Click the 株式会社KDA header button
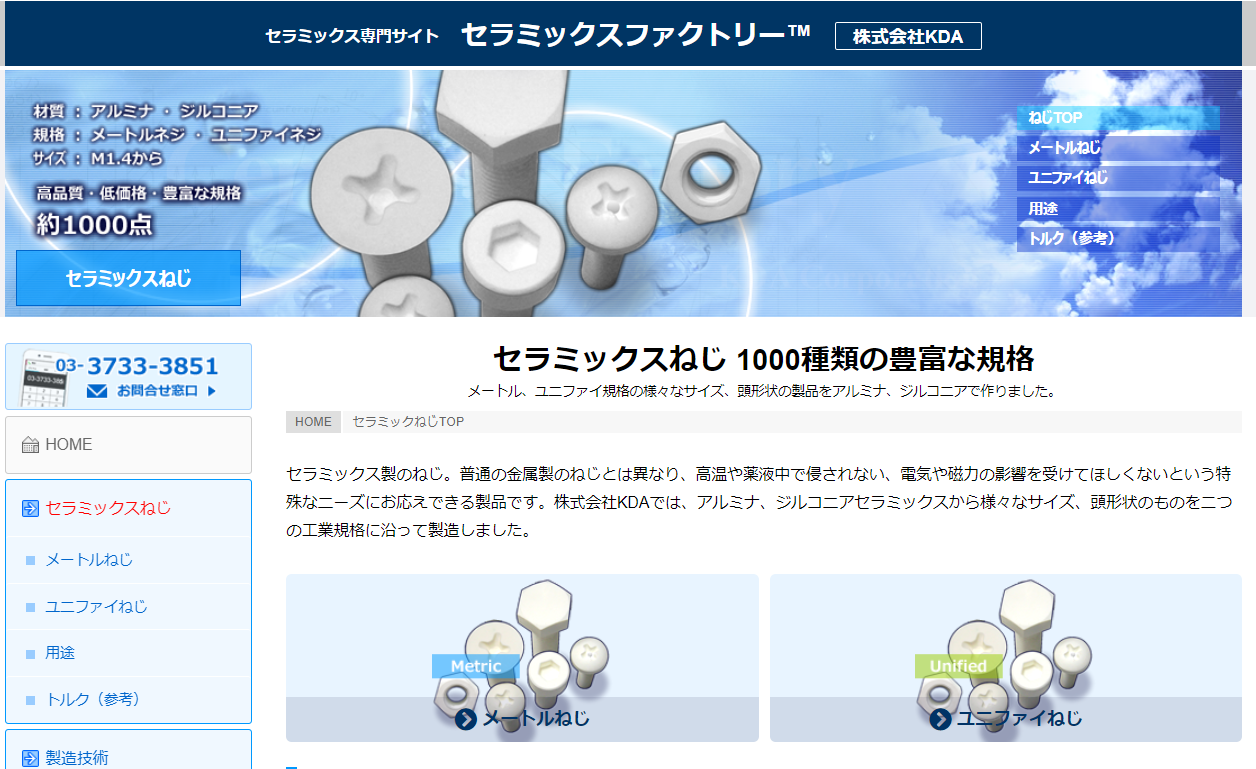Viewport: 1256px width, 769px height. pyautogui.click(x=907, y=37)
